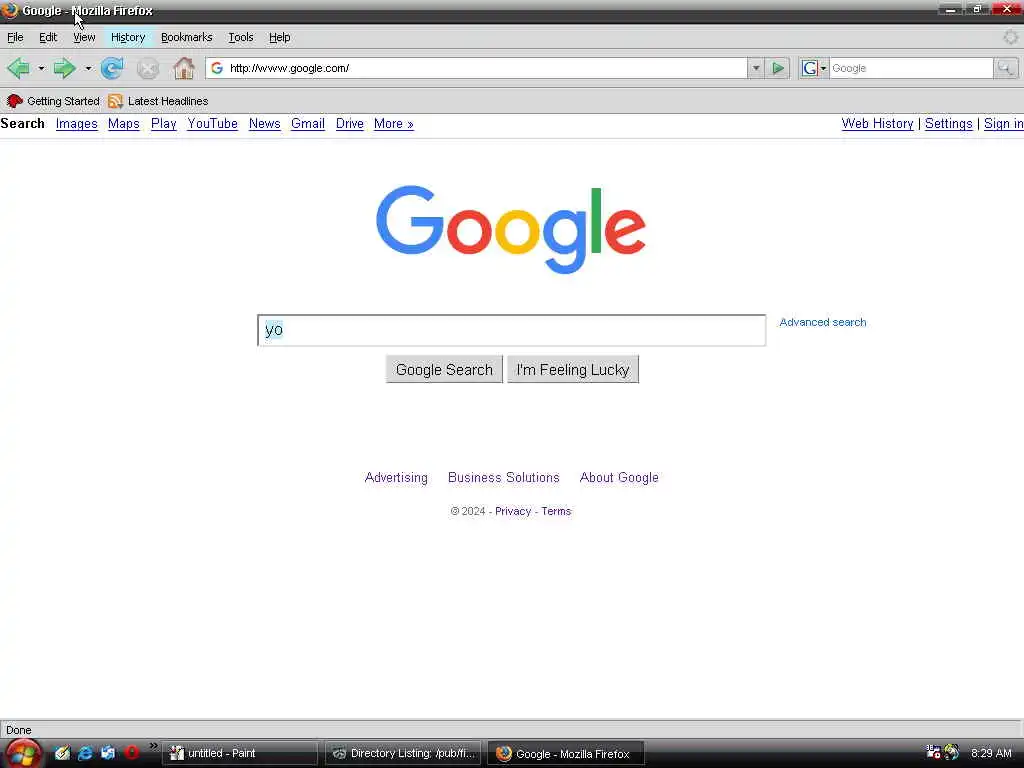Expand the address bar URL history dropdown
1024x768 pixels.
(x=756, y=68)
